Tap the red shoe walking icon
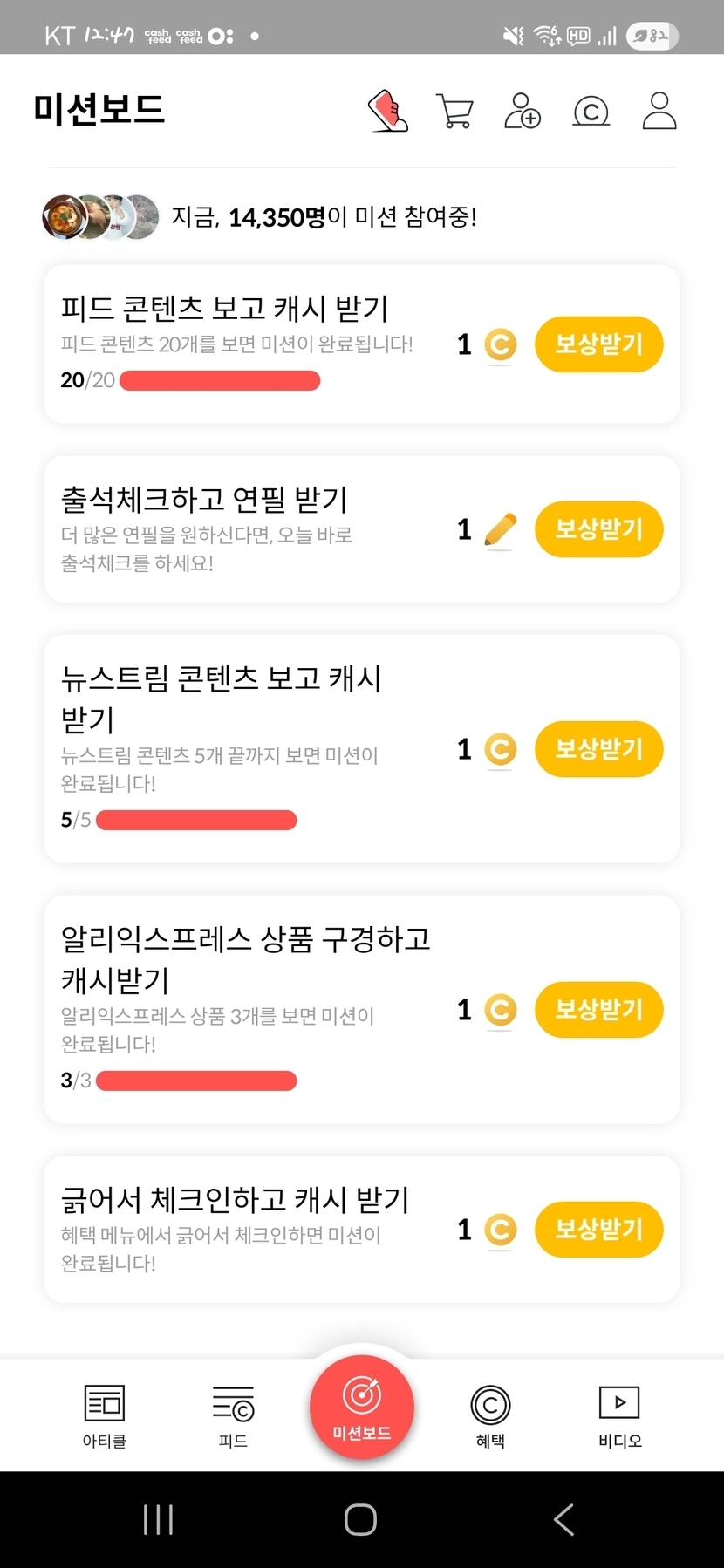This screenshot has width=724, height=1568. [x=388, y=111]
